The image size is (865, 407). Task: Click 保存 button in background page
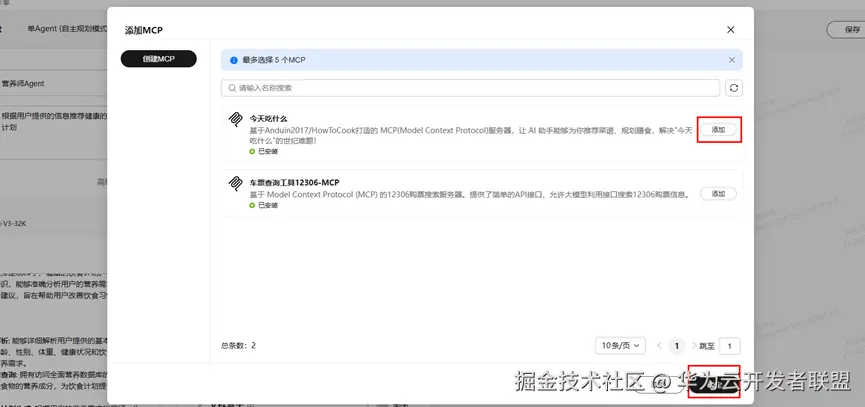point(848,30)
